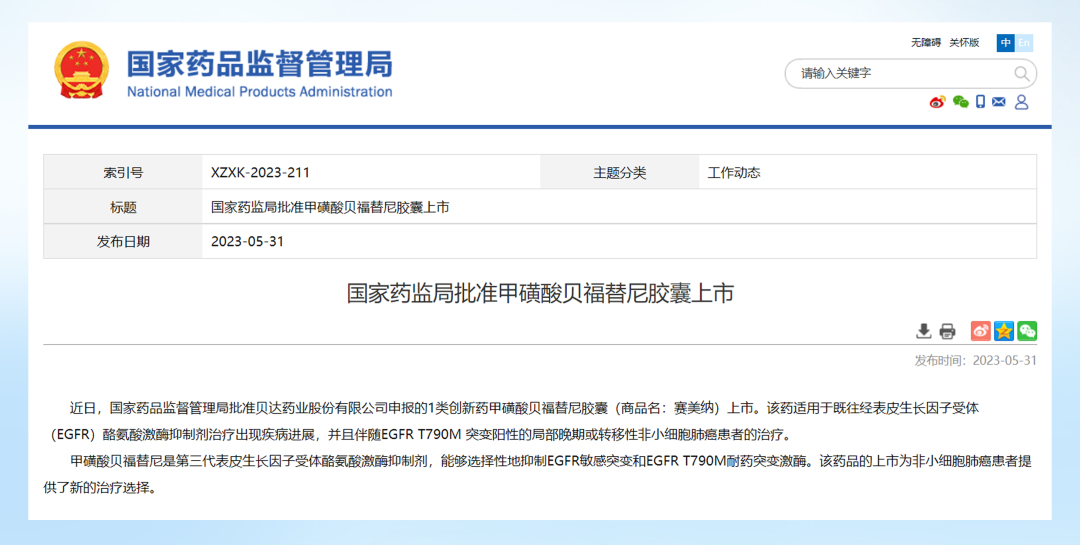Share article to Weibo via red icon

click(980, 331)
